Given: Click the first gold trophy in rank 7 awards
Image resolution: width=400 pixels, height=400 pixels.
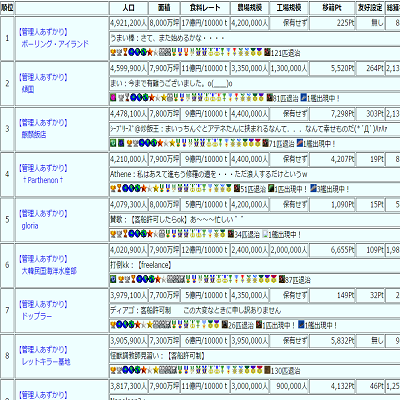Looking at the screenshot, I should pyautogui.click(x=113, y=325).
